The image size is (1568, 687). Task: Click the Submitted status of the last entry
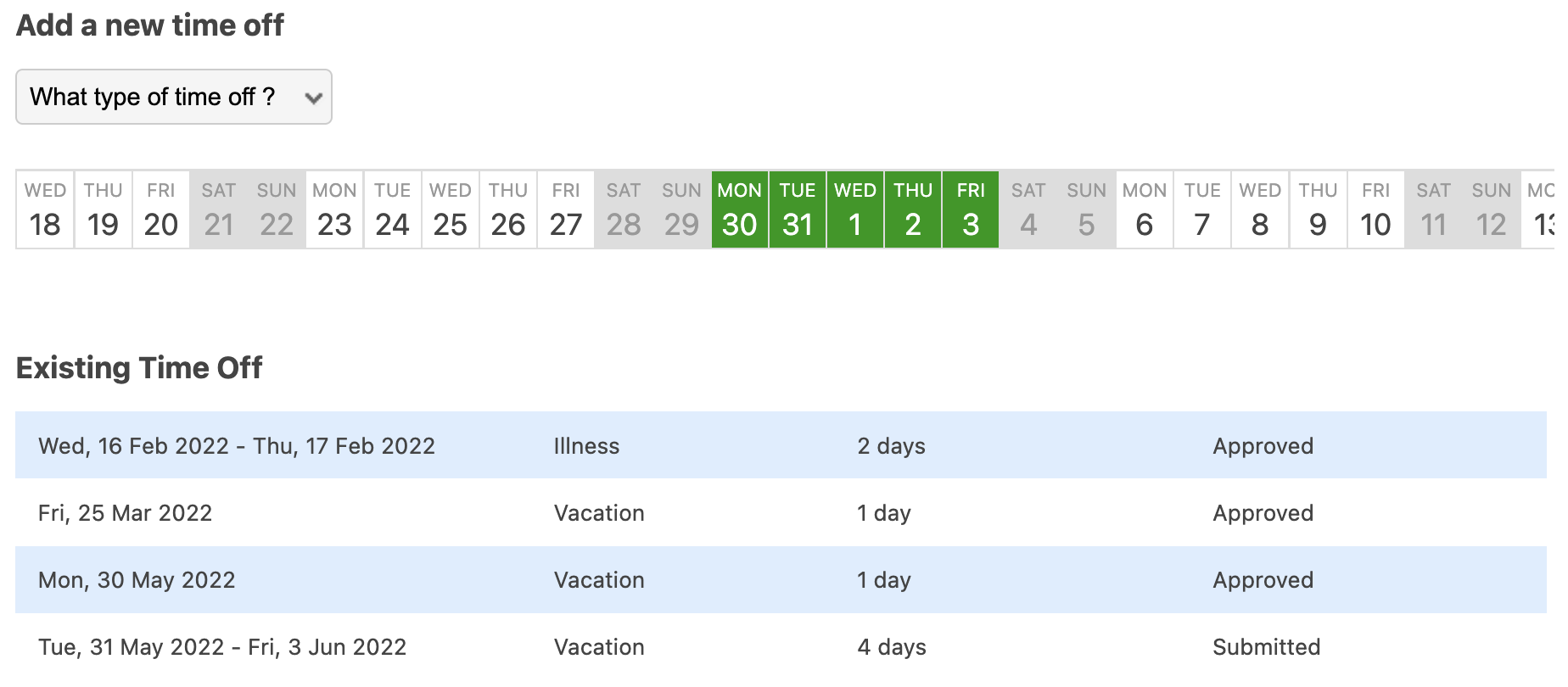tap(1266, 647)
